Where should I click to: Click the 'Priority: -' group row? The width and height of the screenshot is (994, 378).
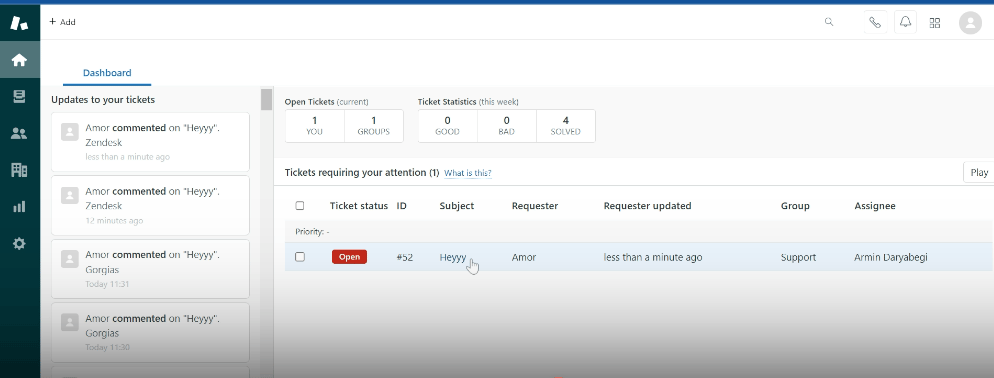[639, 231]
